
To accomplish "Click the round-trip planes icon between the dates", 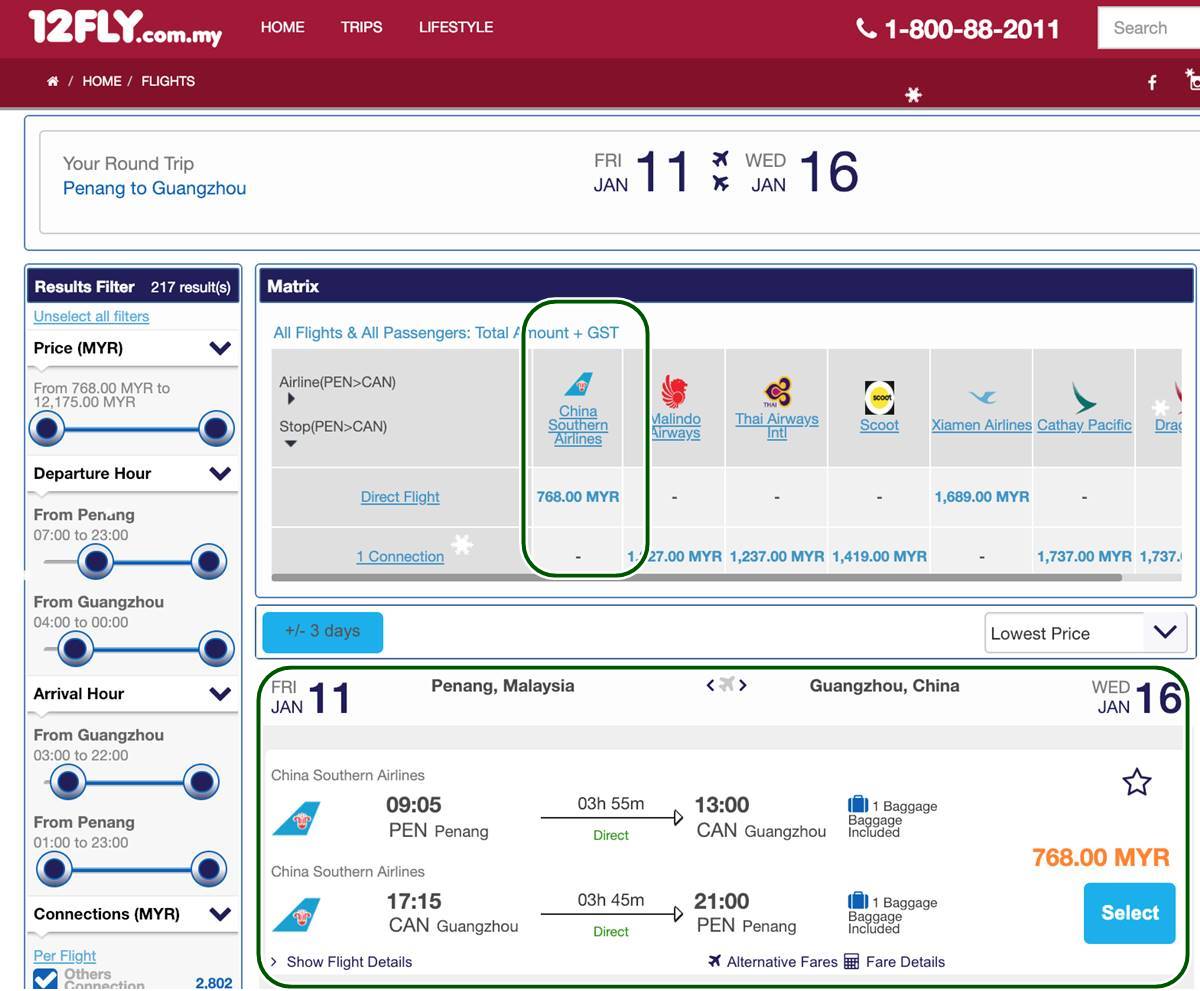I will click(721, 171).
